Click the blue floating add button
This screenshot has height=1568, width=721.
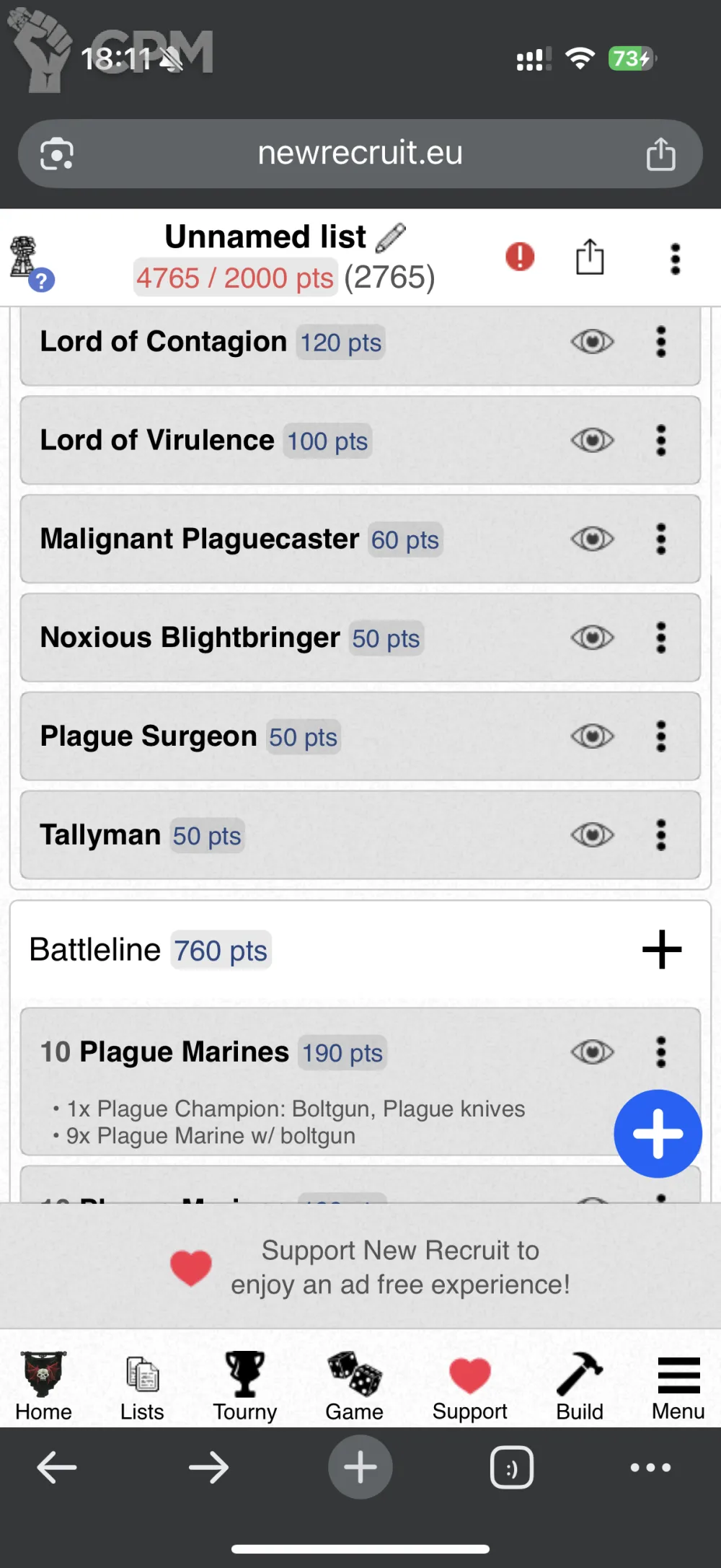point(658,1134)
